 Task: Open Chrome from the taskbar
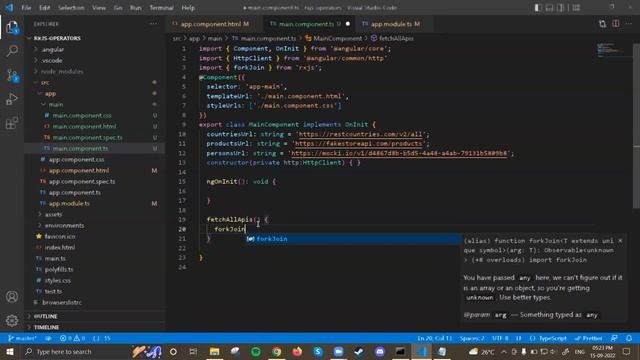pos(276,351)
